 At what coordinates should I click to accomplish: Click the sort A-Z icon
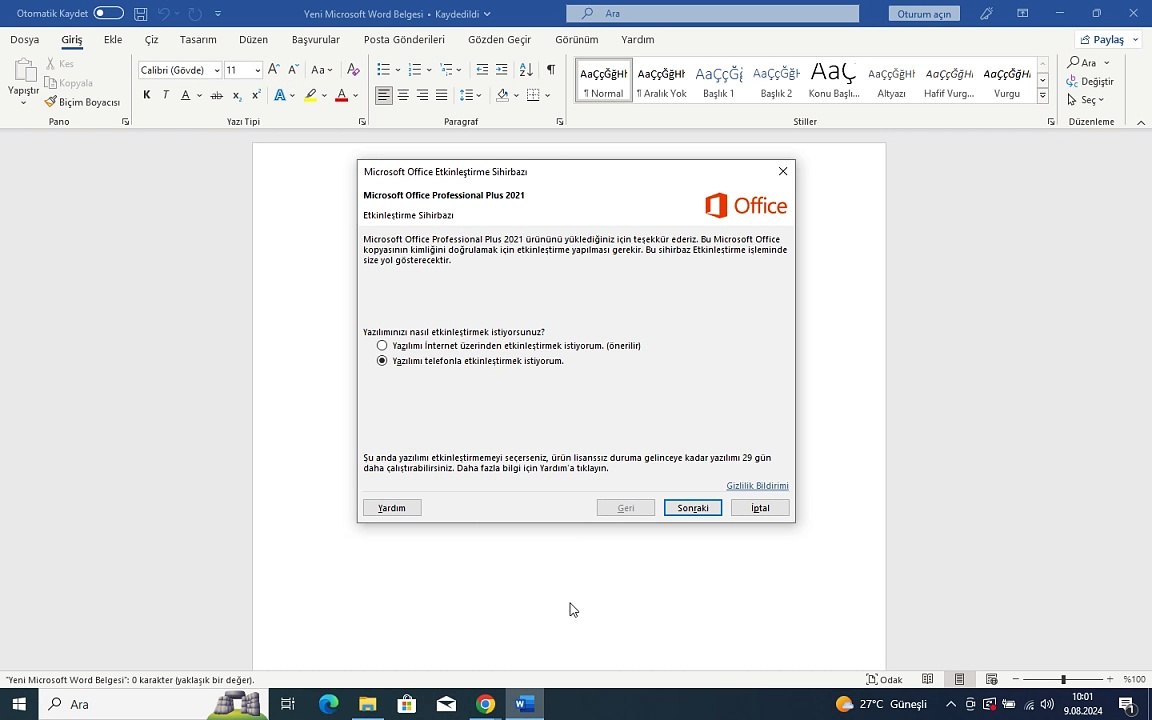point(526,70)
